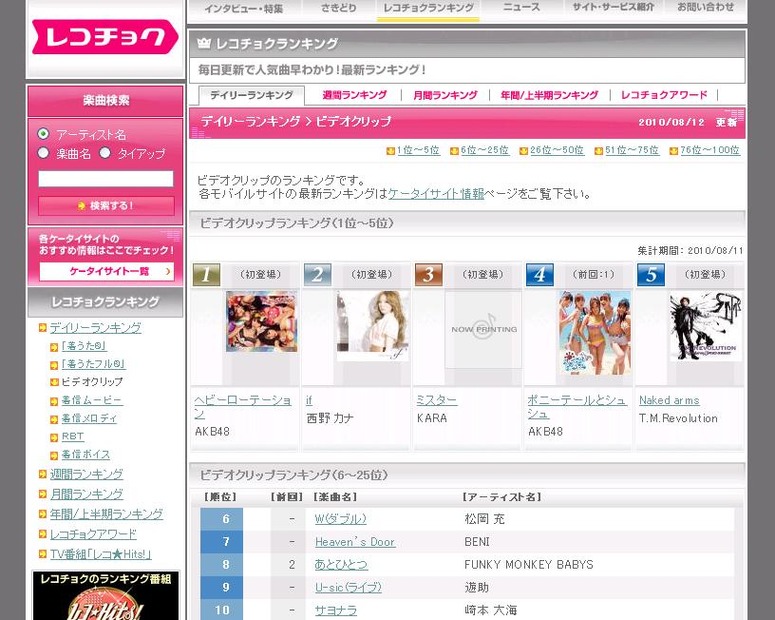Click the if song link

click(x=309, y=400)
